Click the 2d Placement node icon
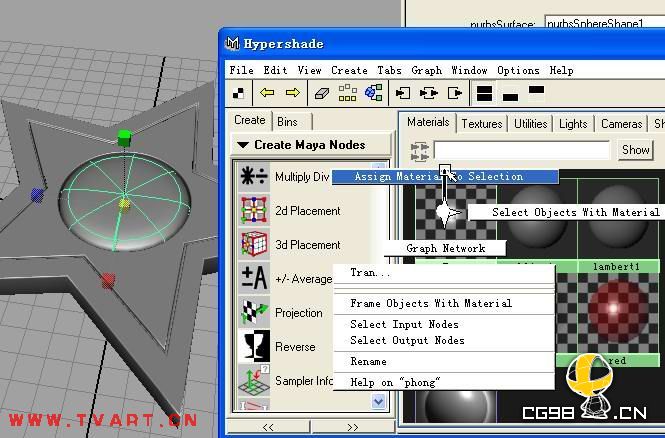This screenshot has height=438, width=665. pyautogui.click(x=254, y=210)
